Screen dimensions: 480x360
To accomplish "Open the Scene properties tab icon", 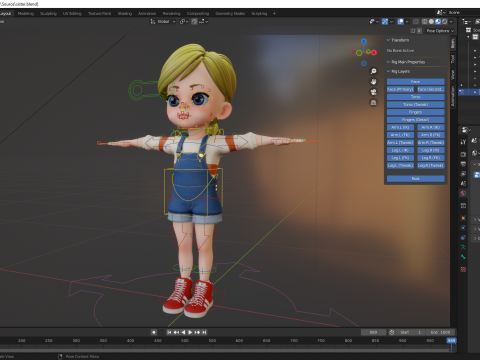I will tap(463, 183).
